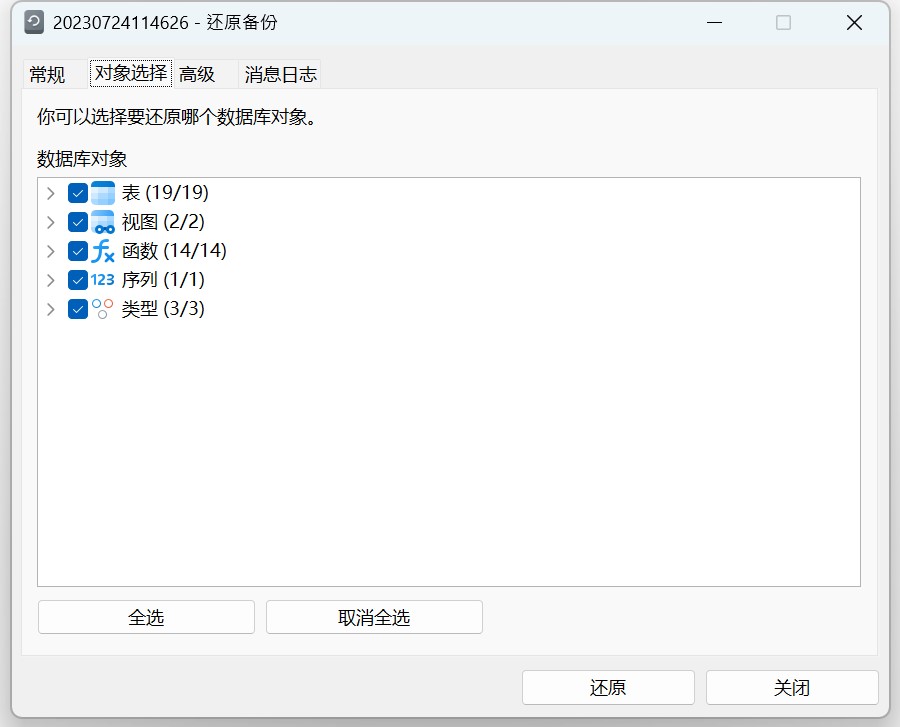Select the 视图 (2/2) row label

pyautogui.click(x=163, y=222)
